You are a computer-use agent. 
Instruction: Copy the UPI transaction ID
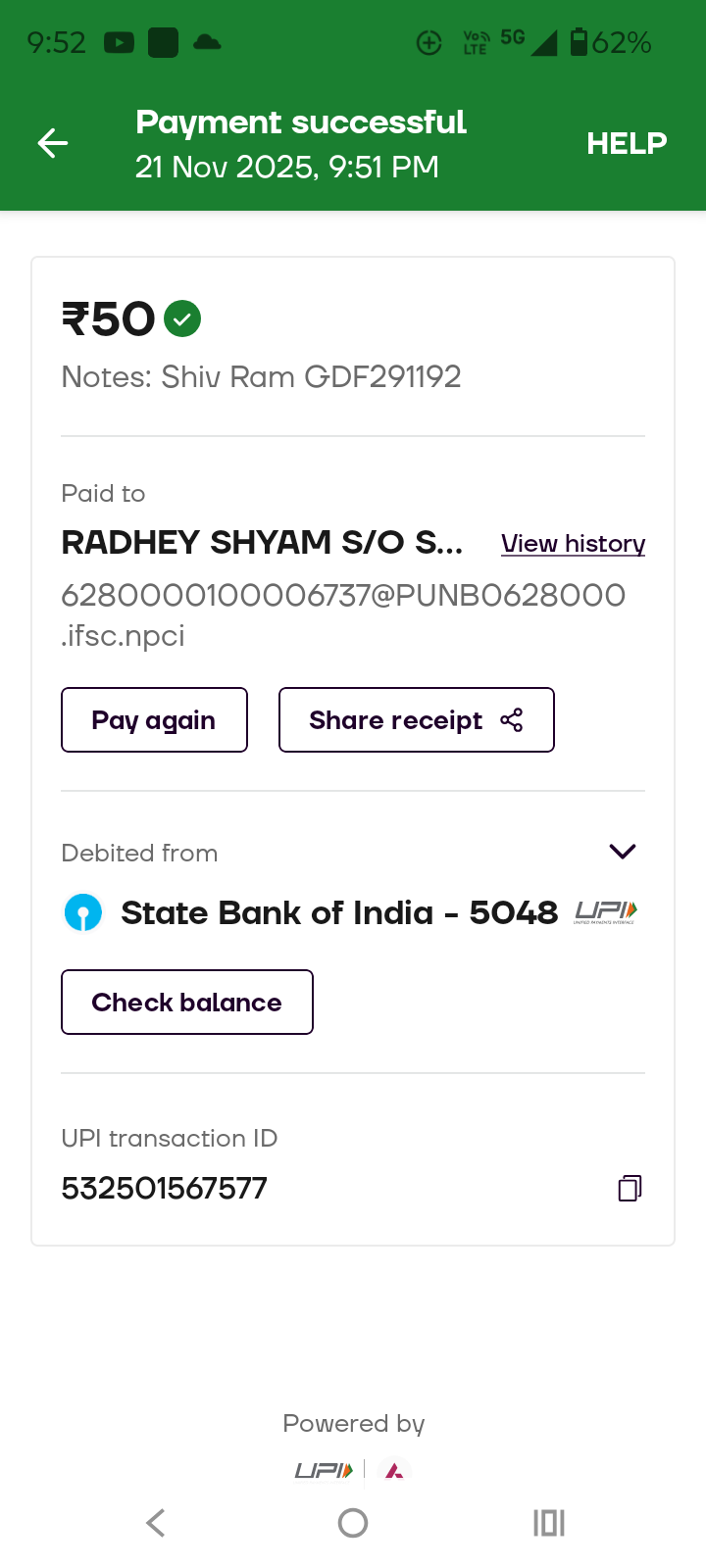pyautogui.click(x=630, y=1188)
